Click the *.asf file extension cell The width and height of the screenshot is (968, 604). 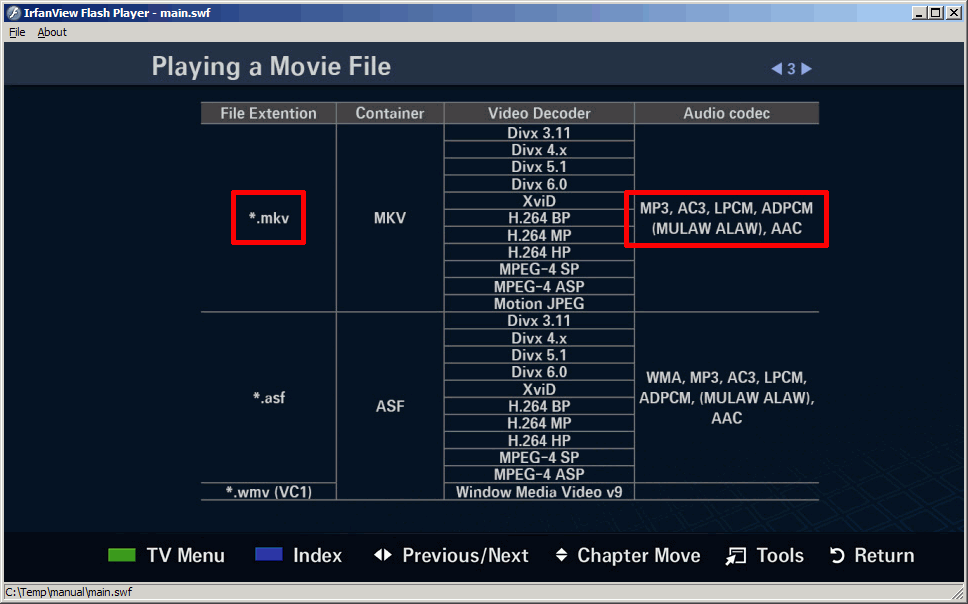pyautogui.click(x=269, y=397)
